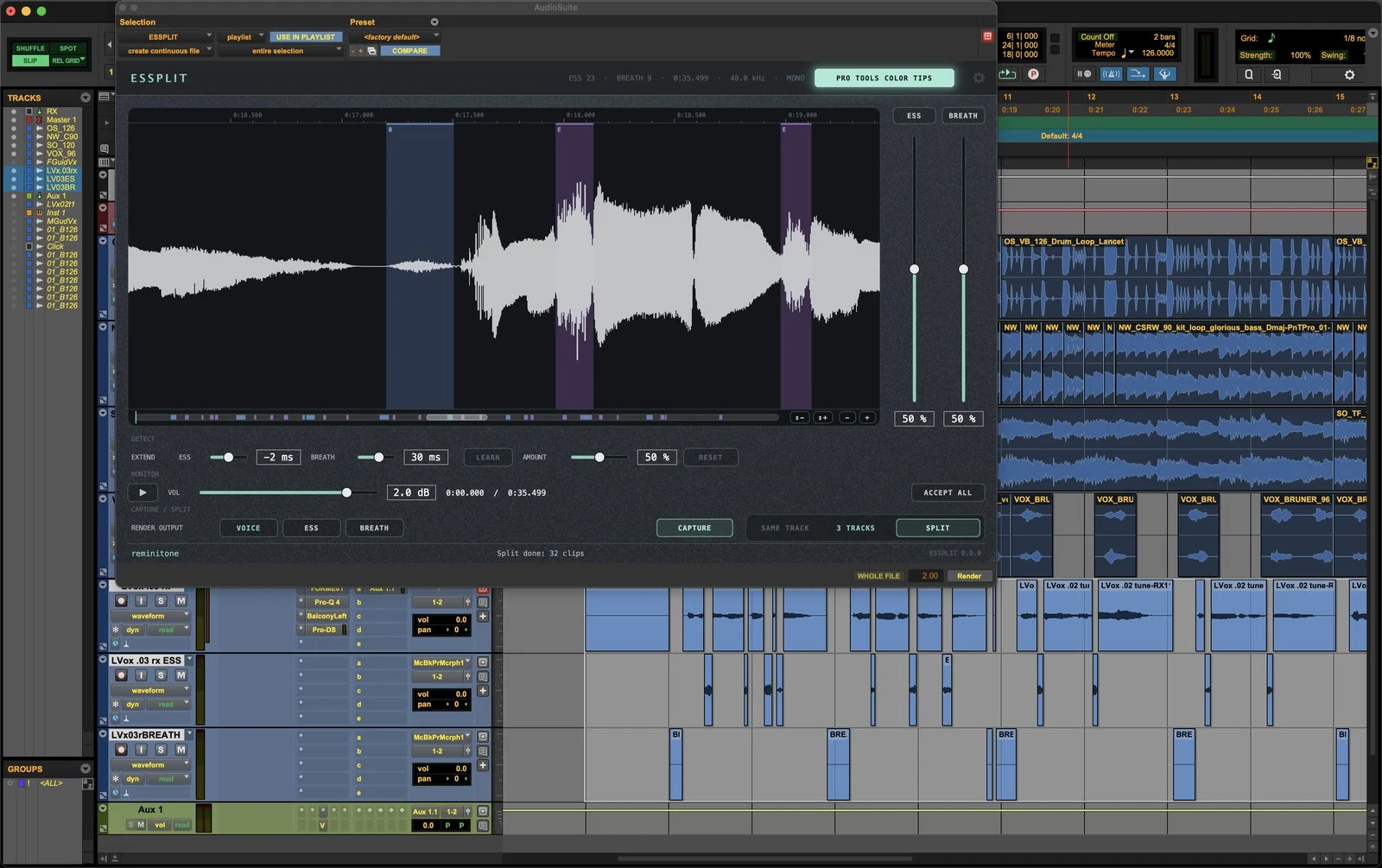Solo the LVx03rBREATH track
The height and width of the screenshot is (868, 1382).
[x=161, y=750]
